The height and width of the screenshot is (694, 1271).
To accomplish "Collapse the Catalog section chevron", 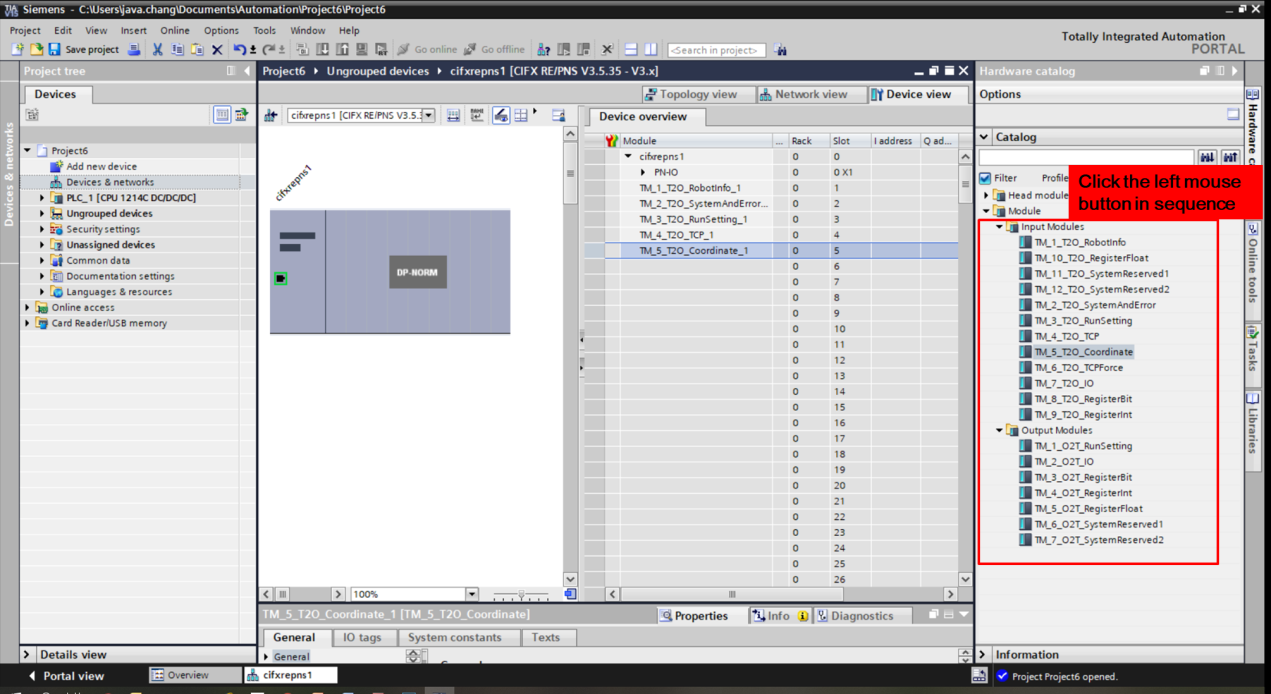I will click(984, 137).
